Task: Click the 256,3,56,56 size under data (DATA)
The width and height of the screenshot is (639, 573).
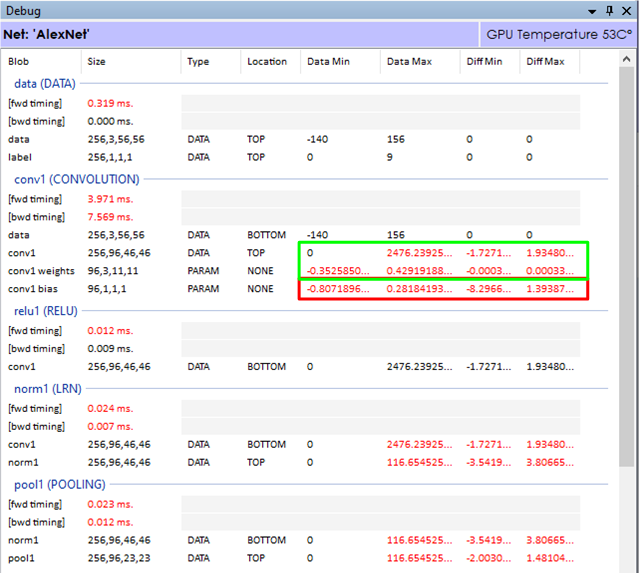Action: click(116, 139)
